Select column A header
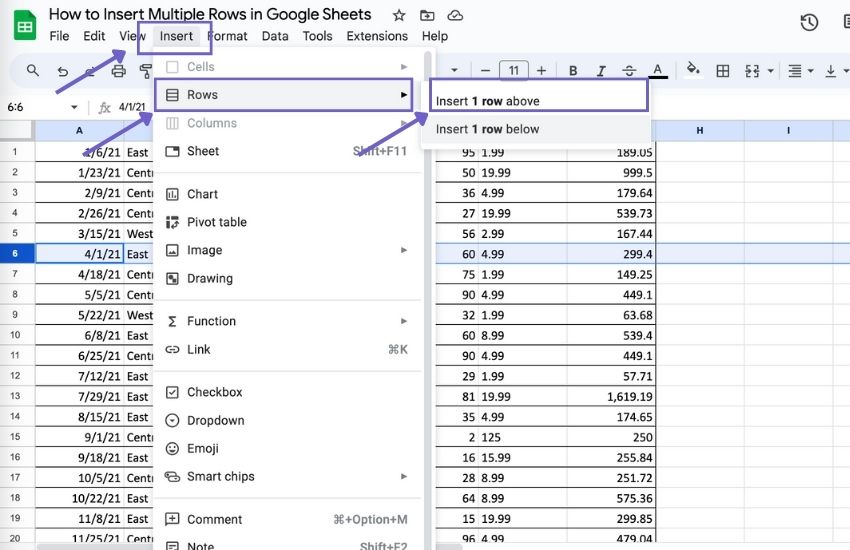 pos(79,131)
